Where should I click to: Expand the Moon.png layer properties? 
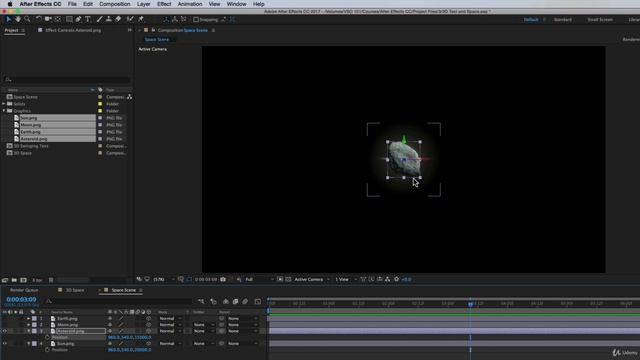tap(29, 325)
